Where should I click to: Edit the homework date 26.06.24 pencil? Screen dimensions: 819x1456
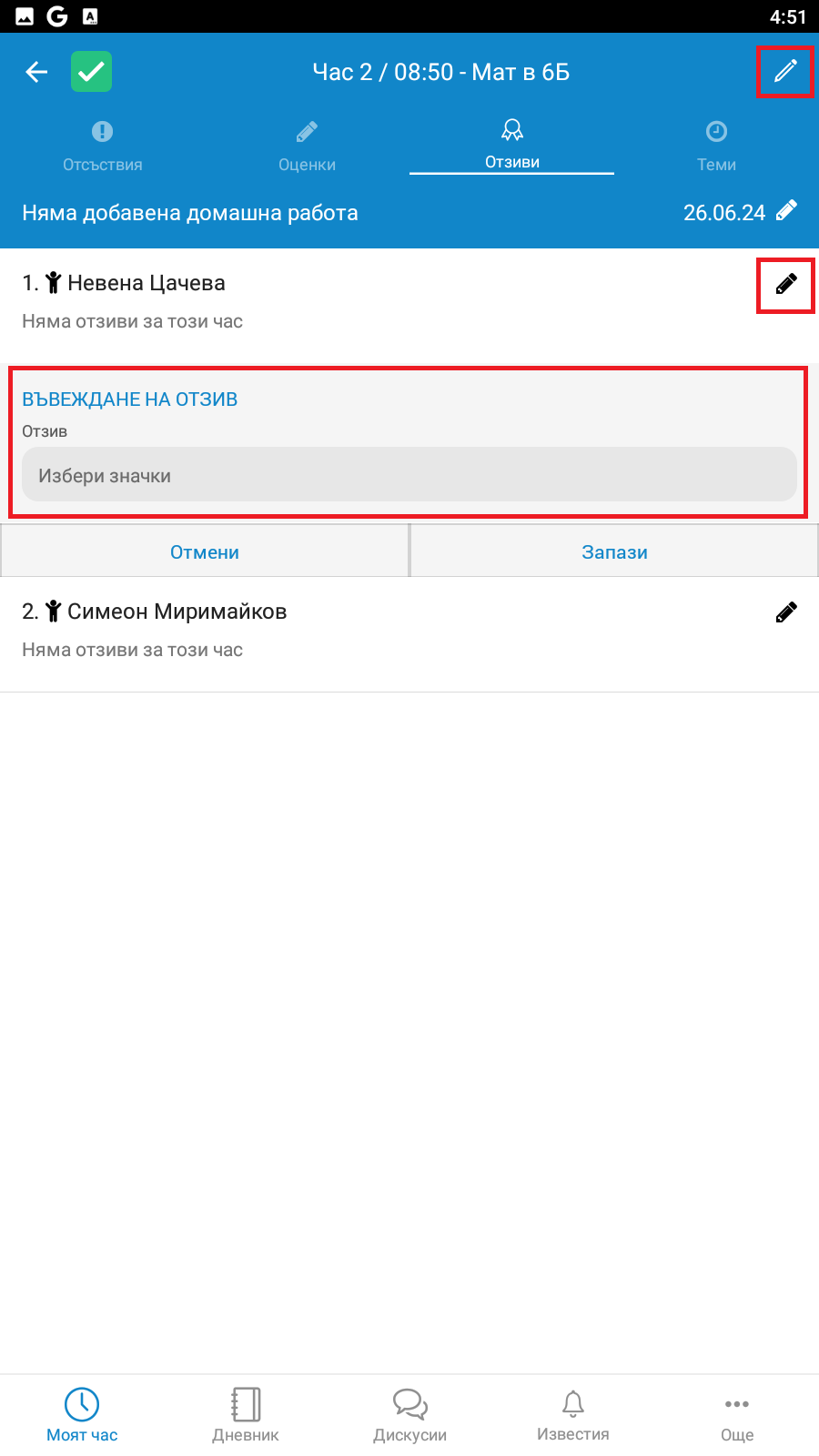click(787, 211)
